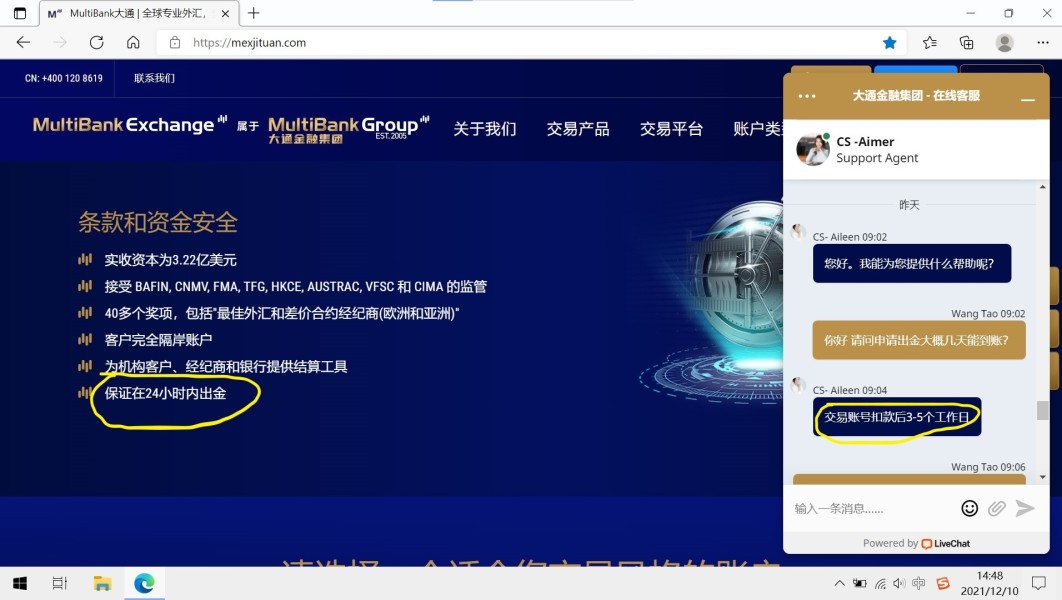Viewport: 1062px width, 600px height.
Task: Click 保证在24小时内出金 text
Action: [x=165, y=393]
